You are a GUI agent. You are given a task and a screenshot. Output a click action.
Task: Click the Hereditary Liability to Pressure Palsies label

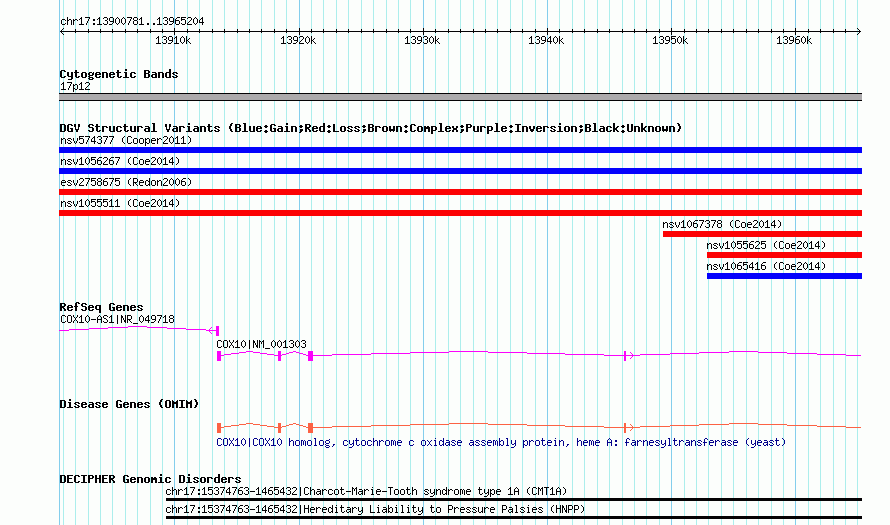pos(444,510)
